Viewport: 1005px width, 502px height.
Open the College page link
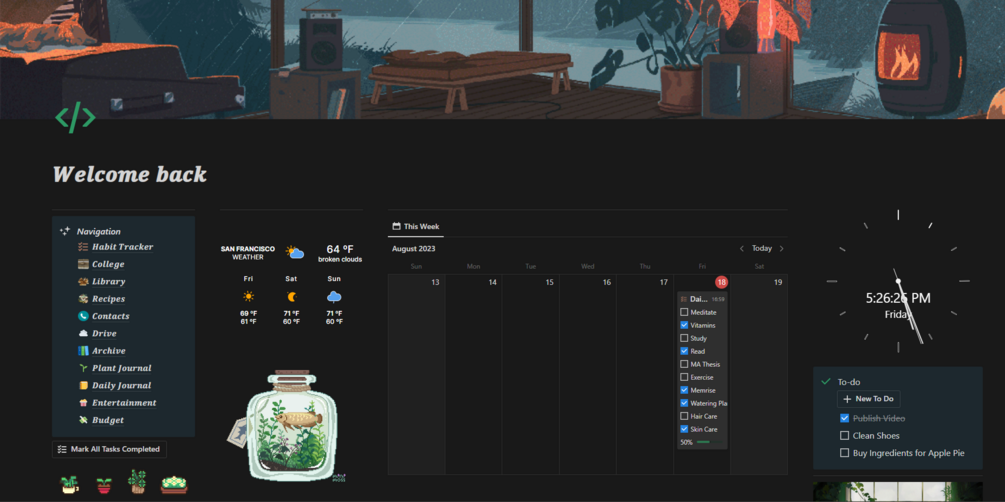click(x=108, y=264)
